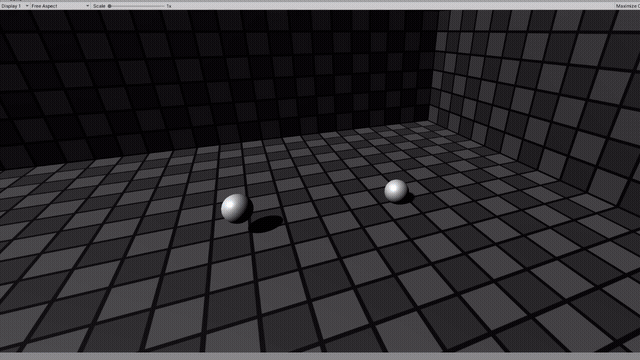Viewport: 640px width, 360px height.
Task: Click the small shadow beside the right sphere
Action: 408,198
